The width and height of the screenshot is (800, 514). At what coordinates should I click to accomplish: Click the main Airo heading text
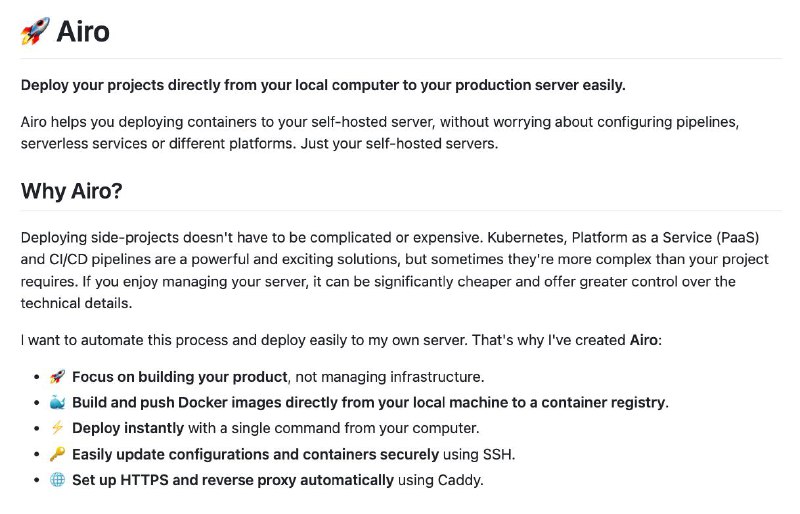coord(83,32)
